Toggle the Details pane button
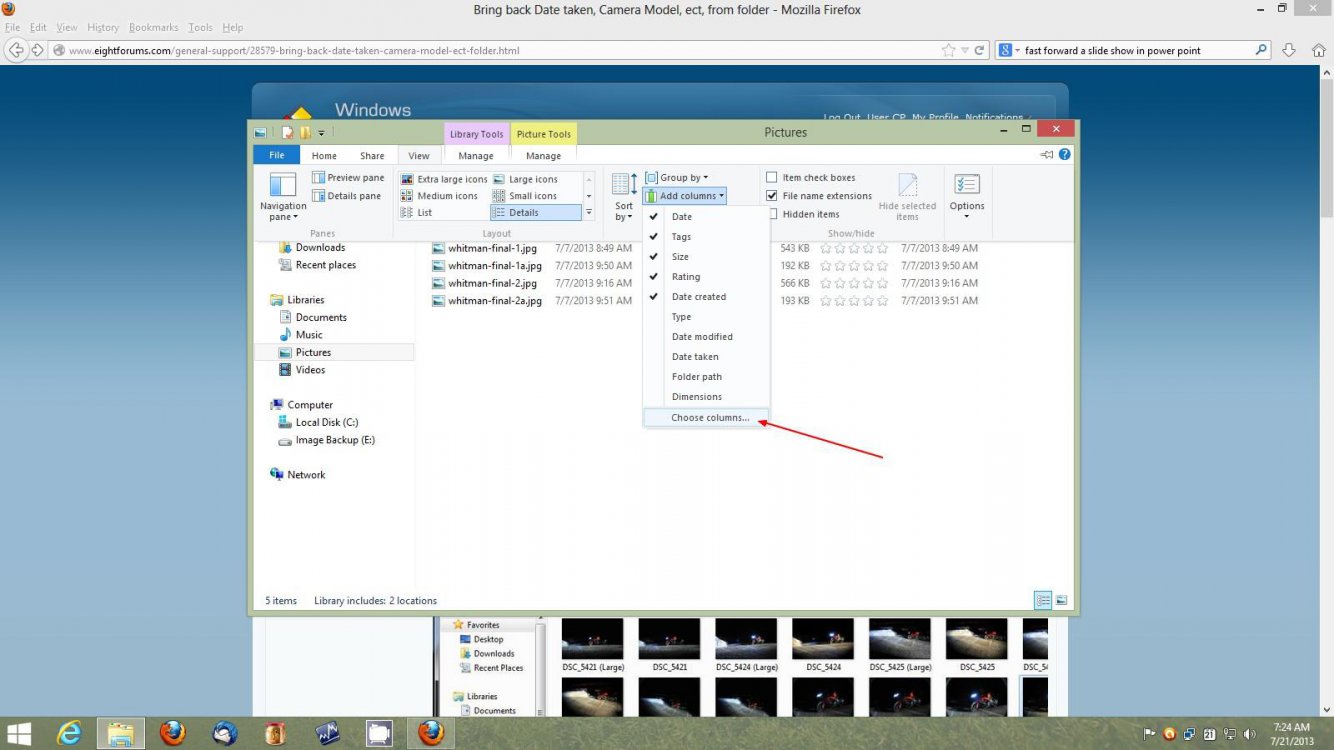 pos(348,196)
